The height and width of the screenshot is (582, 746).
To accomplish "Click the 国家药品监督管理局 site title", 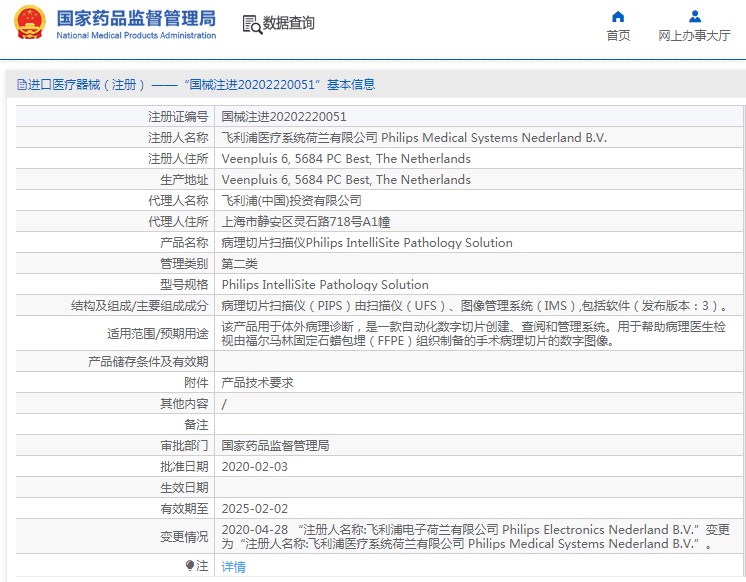I will (x=136, y=18).
